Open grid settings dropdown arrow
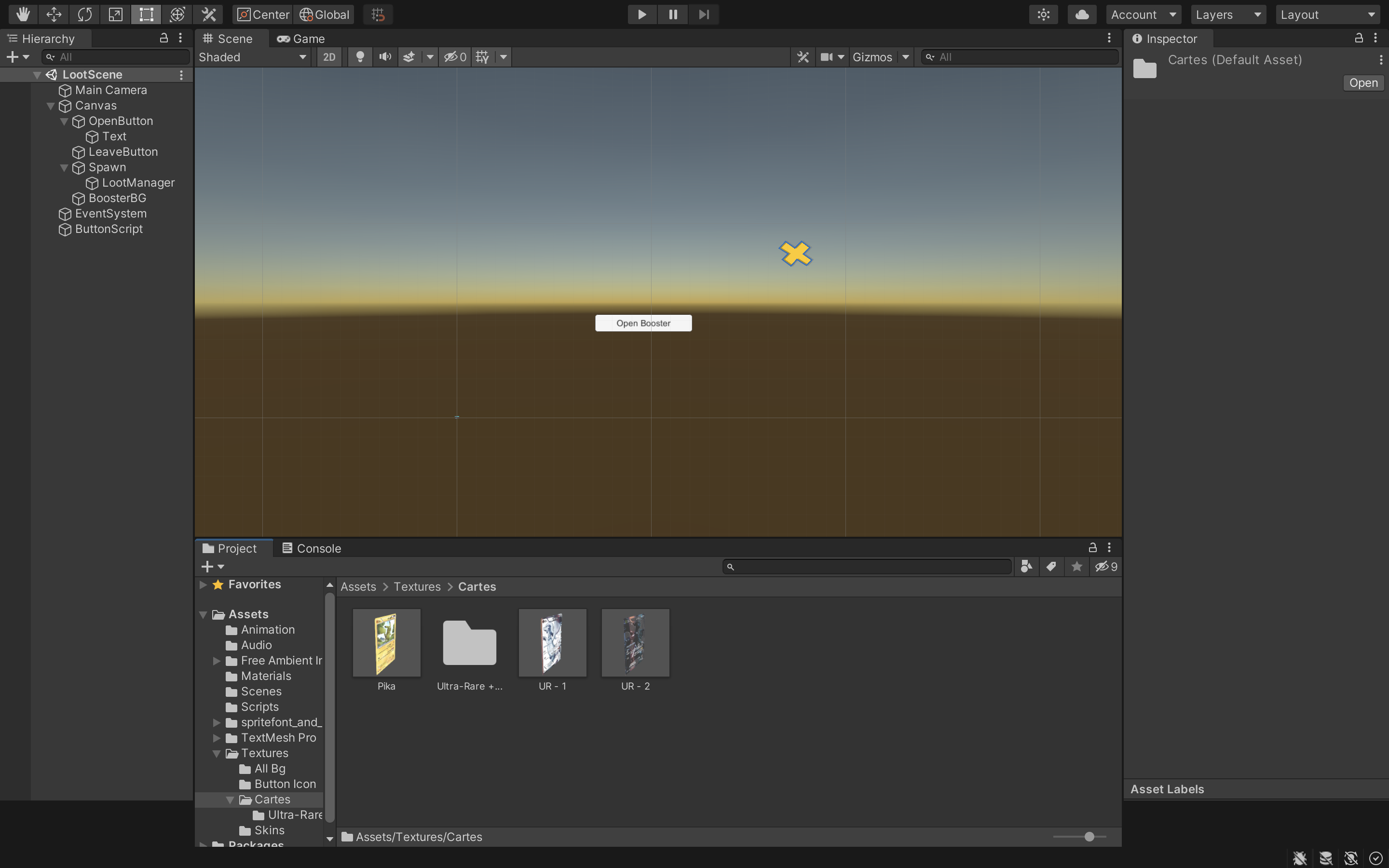The height and width of the screenshot is (868, 1389). [x=504, y=57]
